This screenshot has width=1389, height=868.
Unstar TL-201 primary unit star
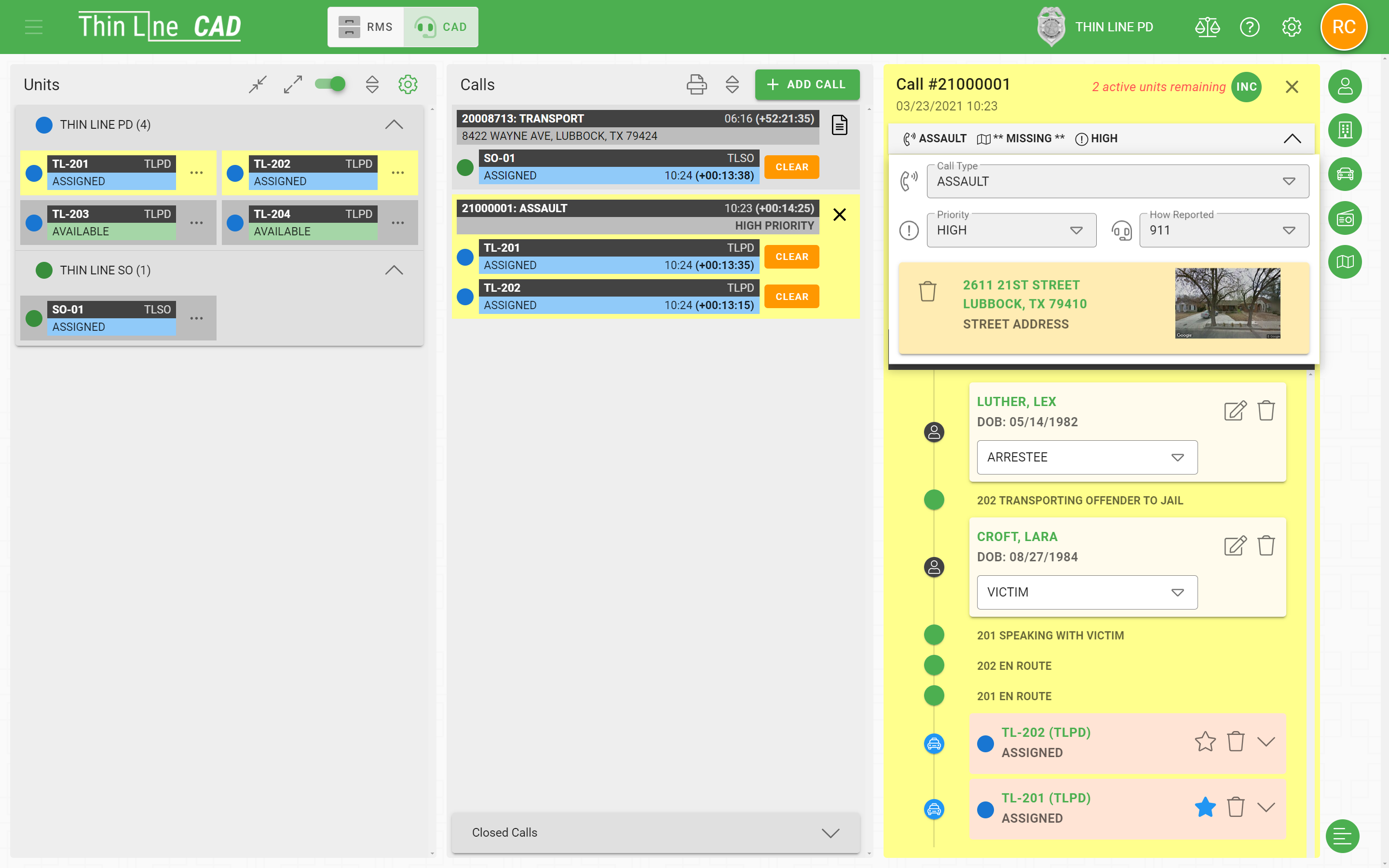click(1205, 807)
